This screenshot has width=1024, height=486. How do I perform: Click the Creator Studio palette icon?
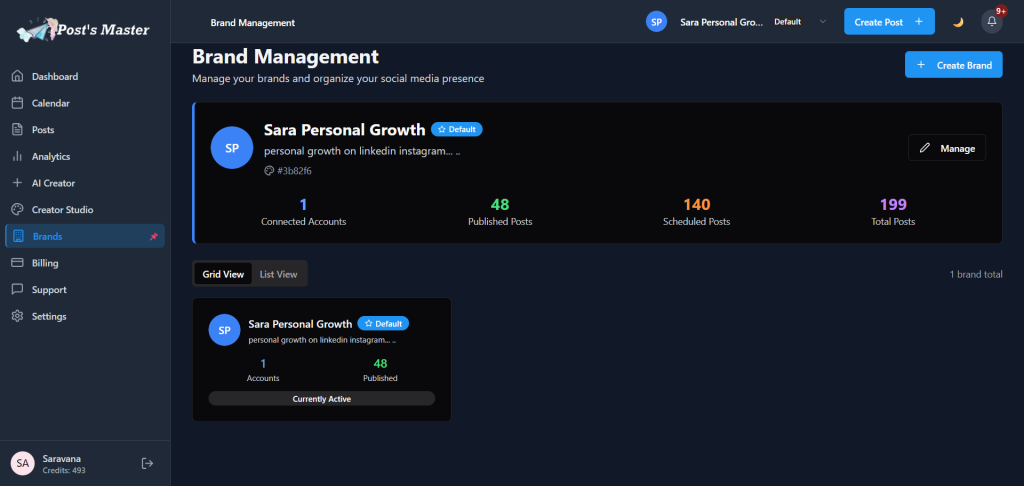click(17, 210)
